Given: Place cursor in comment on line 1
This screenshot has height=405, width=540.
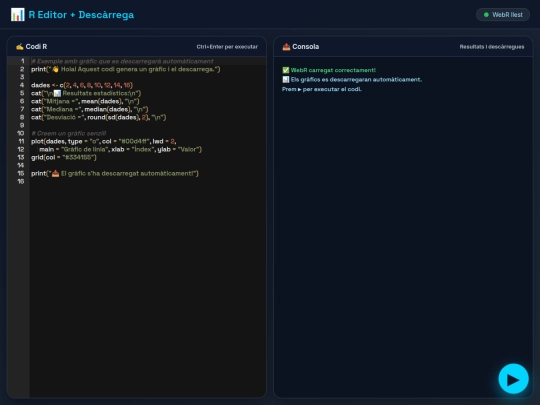Looking at the screenshot, I should coord(122,61).
